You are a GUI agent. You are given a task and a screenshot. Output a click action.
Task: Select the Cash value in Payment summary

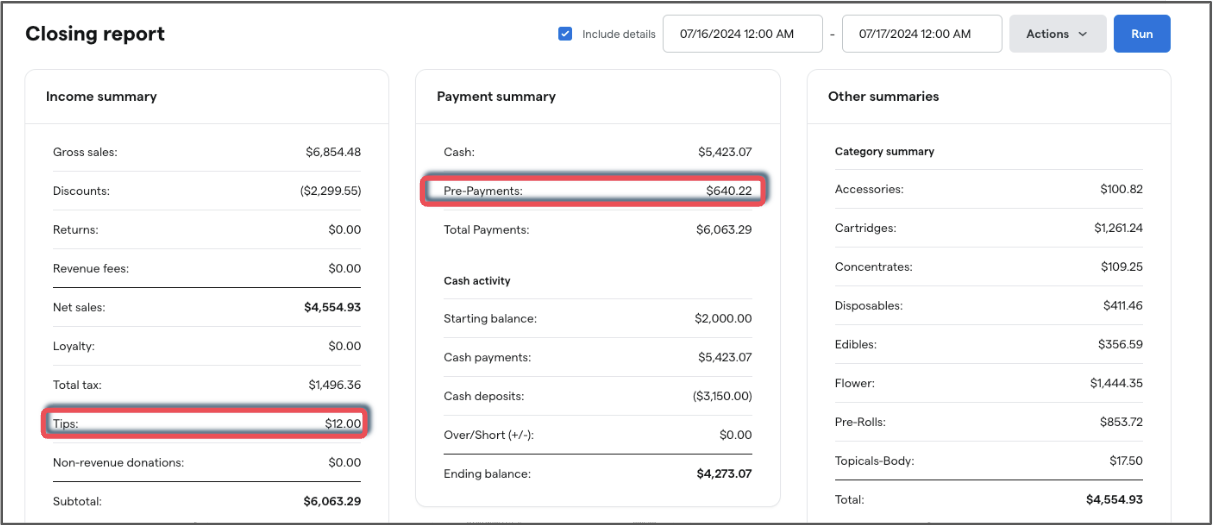(725, 152)
